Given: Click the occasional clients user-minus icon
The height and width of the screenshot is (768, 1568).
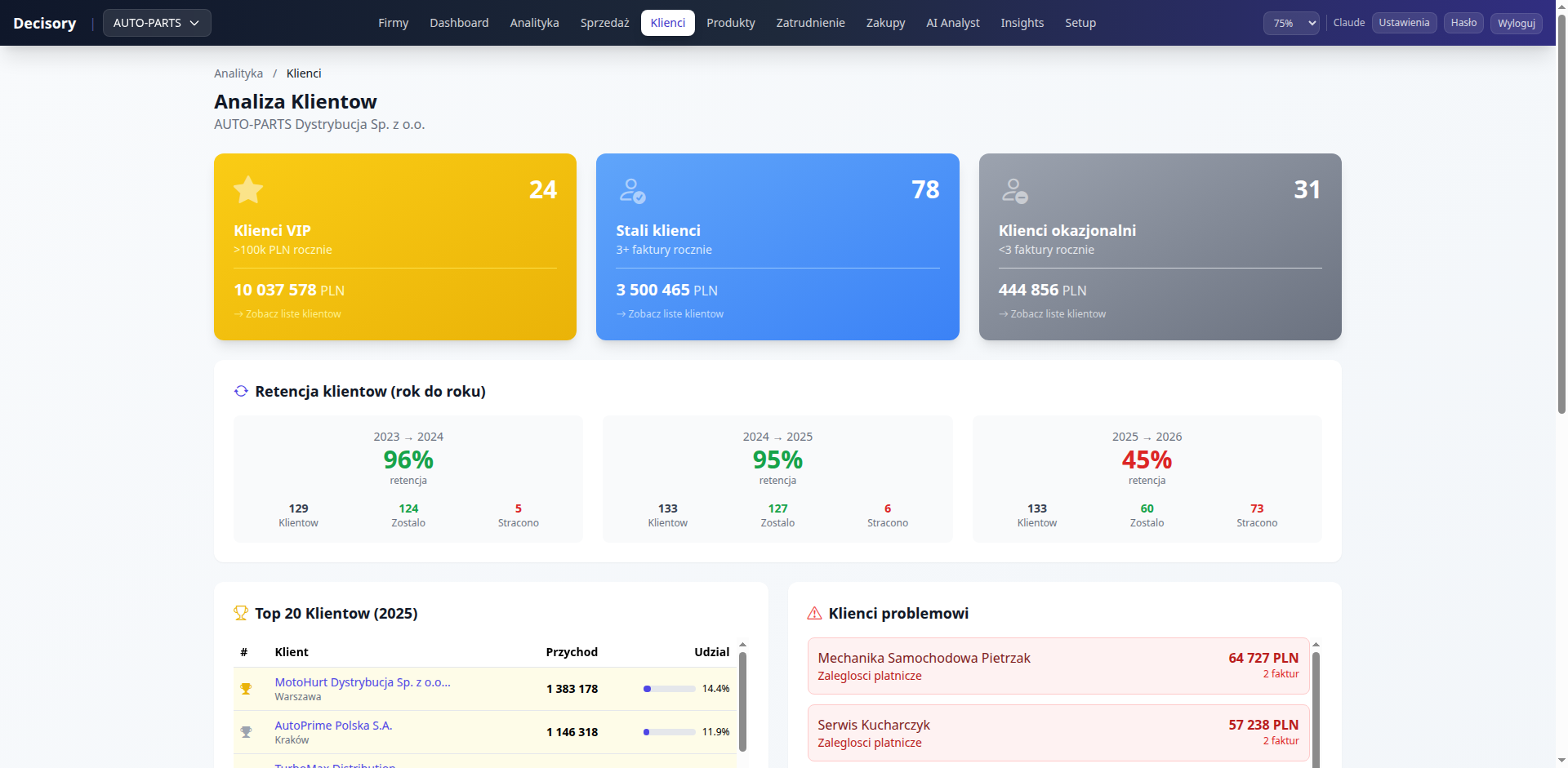Looking at the screenshot, I should [1014, 191].
